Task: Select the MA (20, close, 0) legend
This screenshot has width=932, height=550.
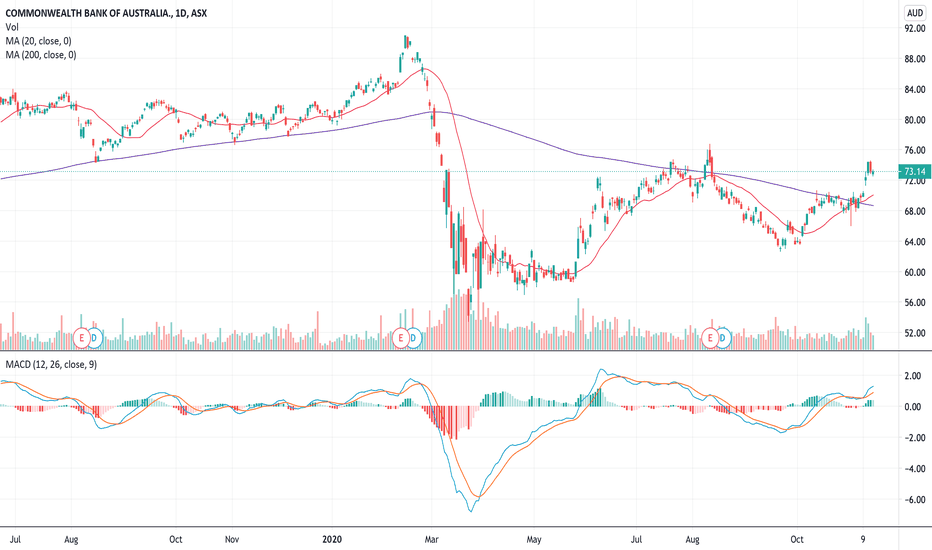Action: 39,41
